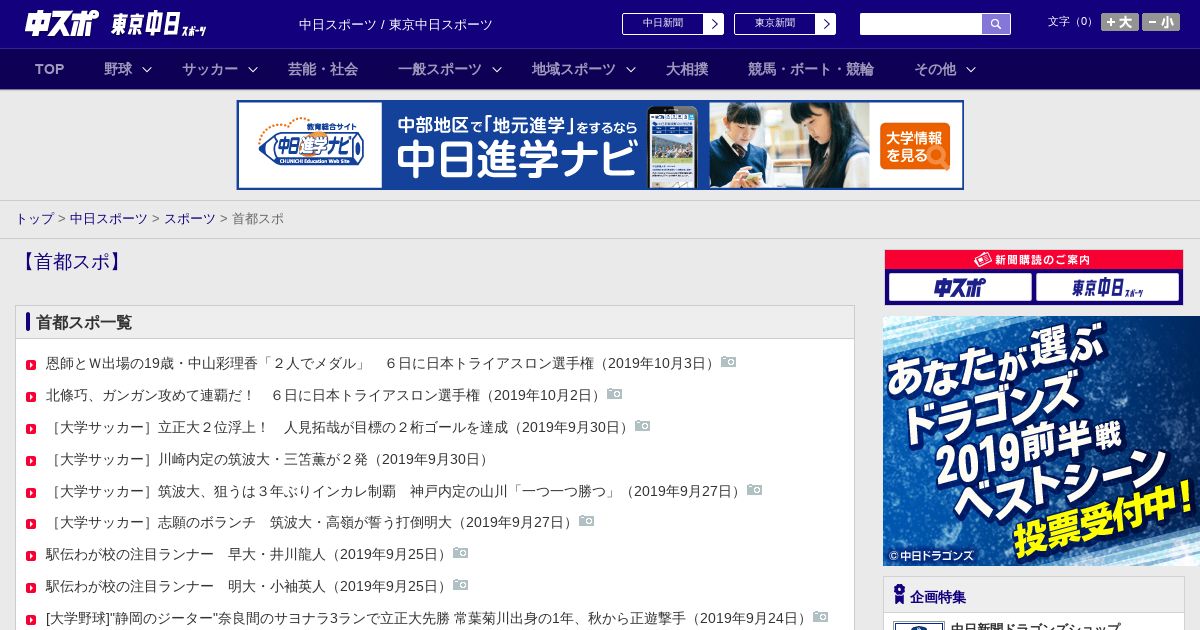Open ドラゴンズ2019前半戦ベストシーン voting banner
The width and height of the screenshot is (1200, 630).
click(x=1041, y=441)
